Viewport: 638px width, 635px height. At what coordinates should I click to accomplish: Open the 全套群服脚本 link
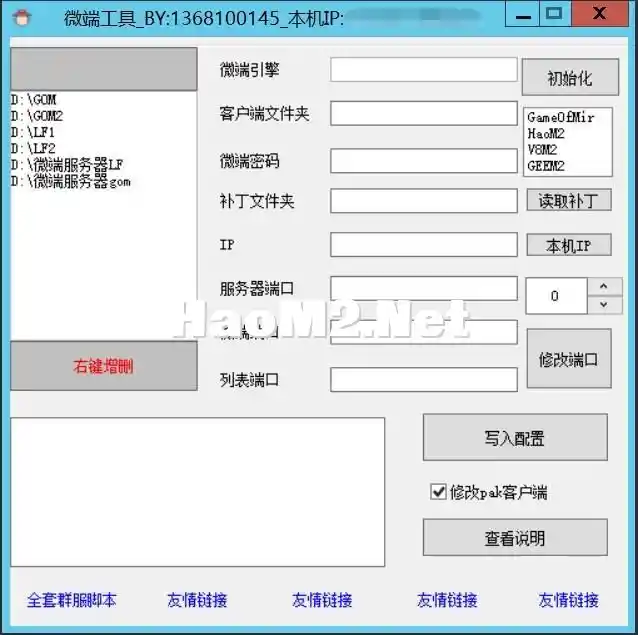72,600
